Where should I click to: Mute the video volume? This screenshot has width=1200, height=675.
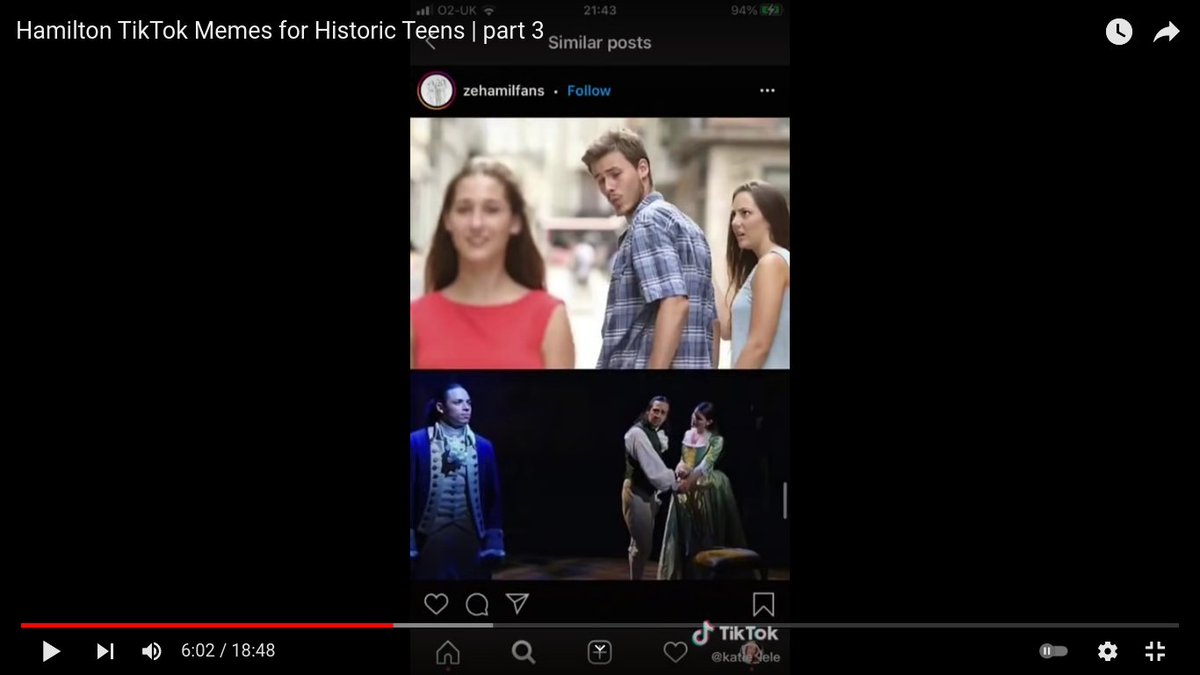tap(152, 651)
